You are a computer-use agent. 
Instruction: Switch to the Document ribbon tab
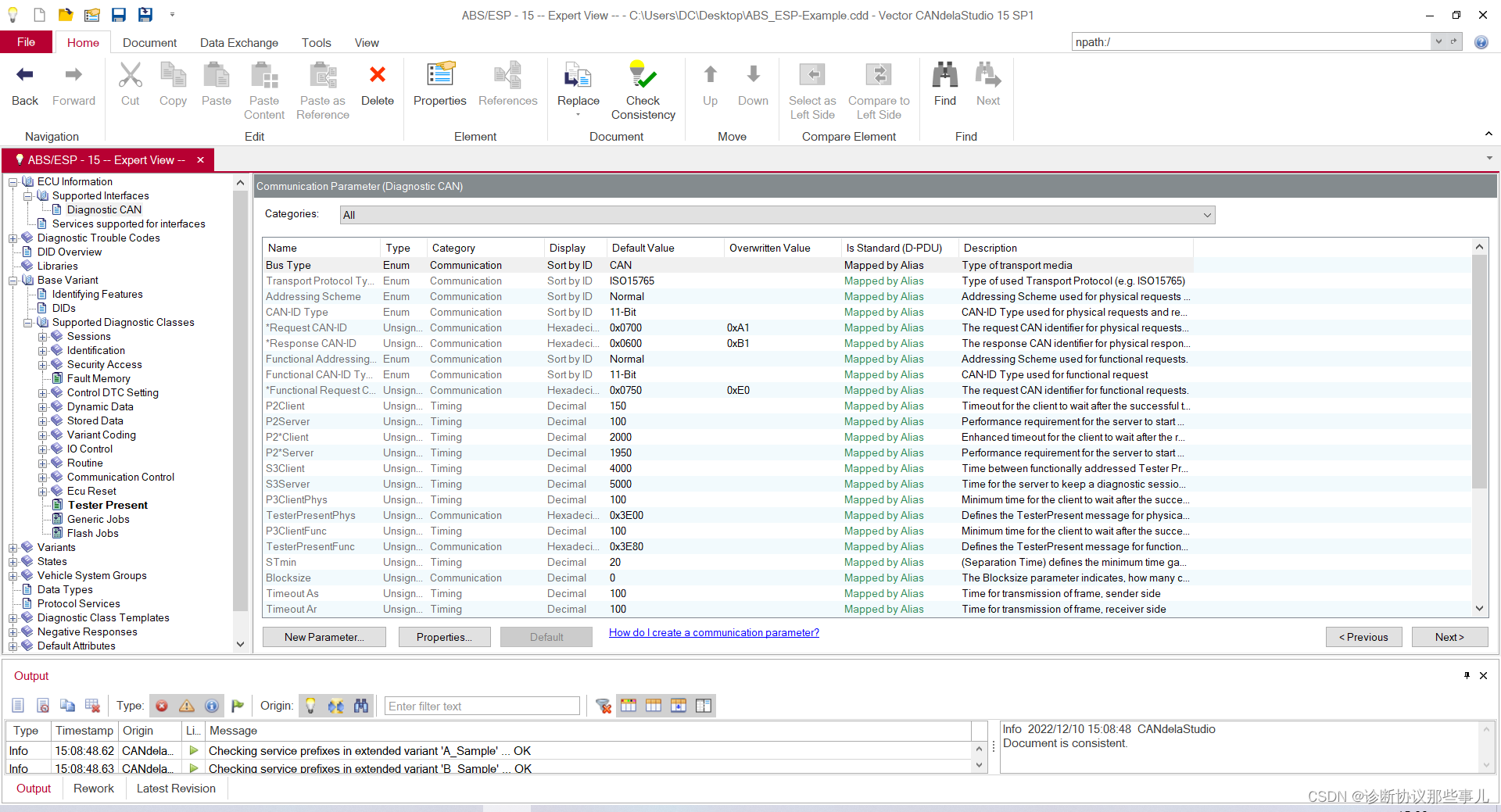[x=149, y=43]
